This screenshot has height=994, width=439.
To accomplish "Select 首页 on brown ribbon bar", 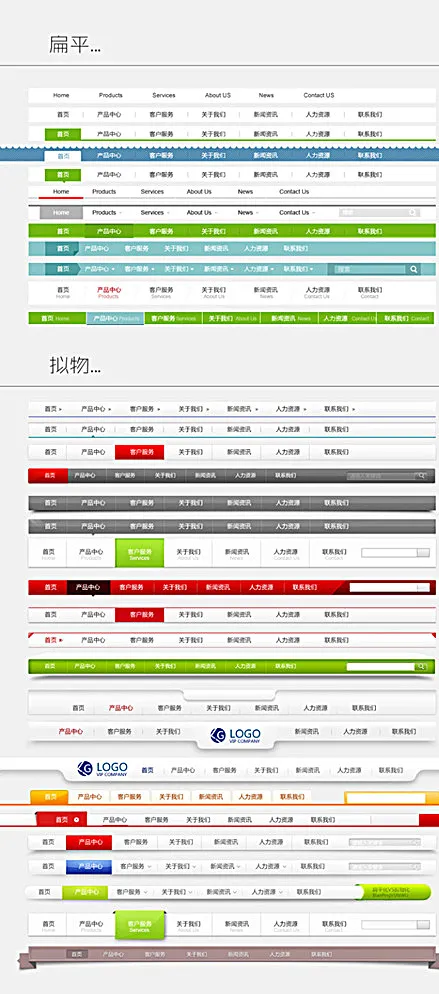I will [x=77, y=954].
